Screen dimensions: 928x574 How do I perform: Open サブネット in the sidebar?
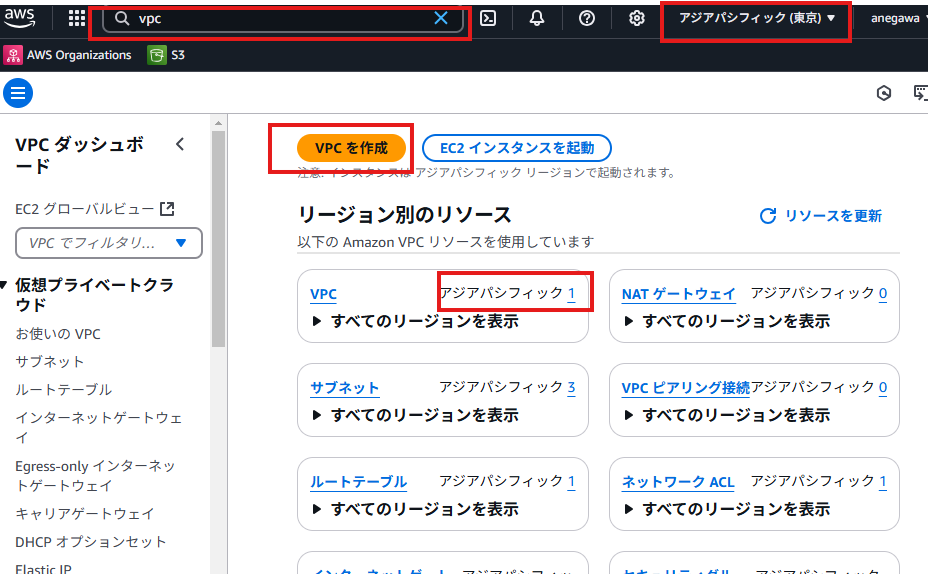pos(50,362)
